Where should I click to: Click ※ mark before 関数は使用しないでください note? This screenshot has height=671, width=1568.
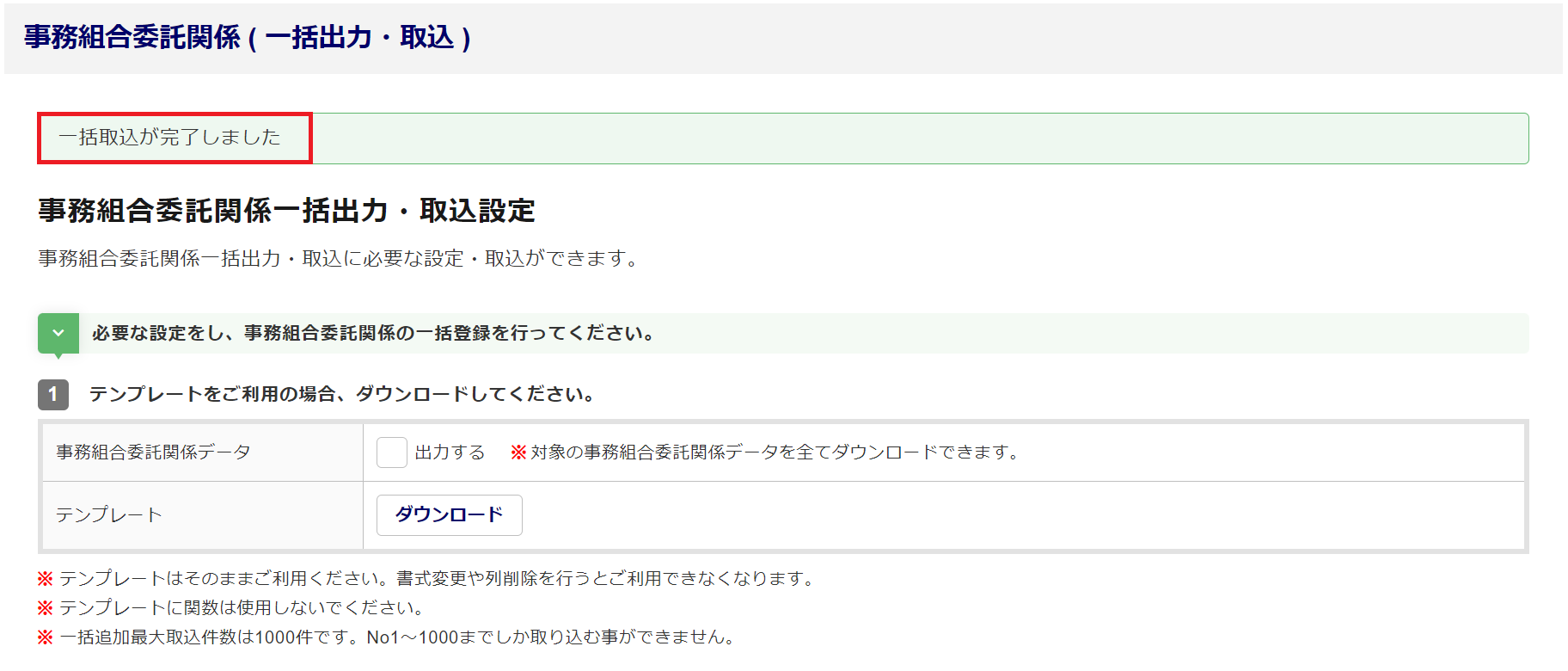(x=45, y=608)
